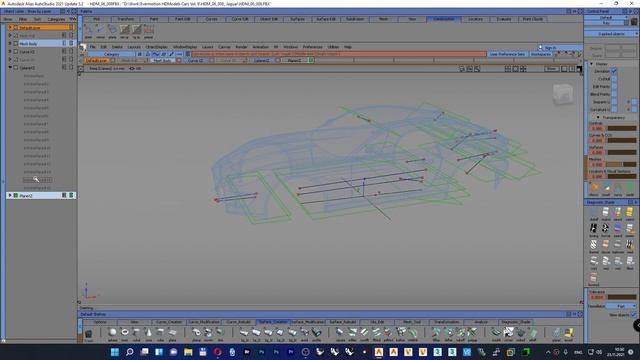
Task: Select the Mesh Body layer button in layer bar
Action: pyautogui.click(x=162, y=60)
